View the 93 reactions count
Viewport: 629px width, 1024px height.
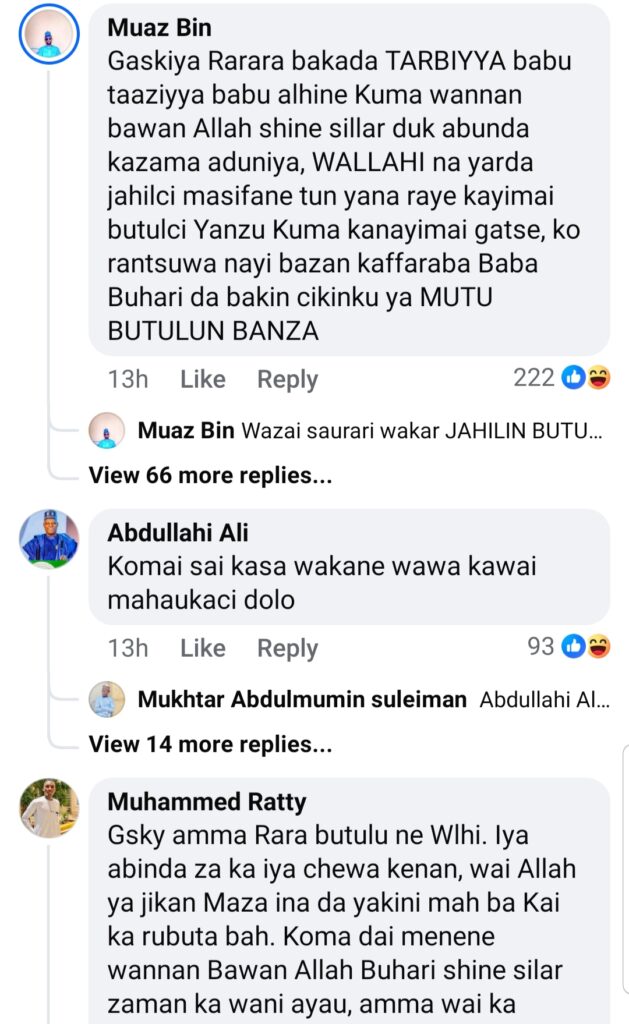pos(540,647)
